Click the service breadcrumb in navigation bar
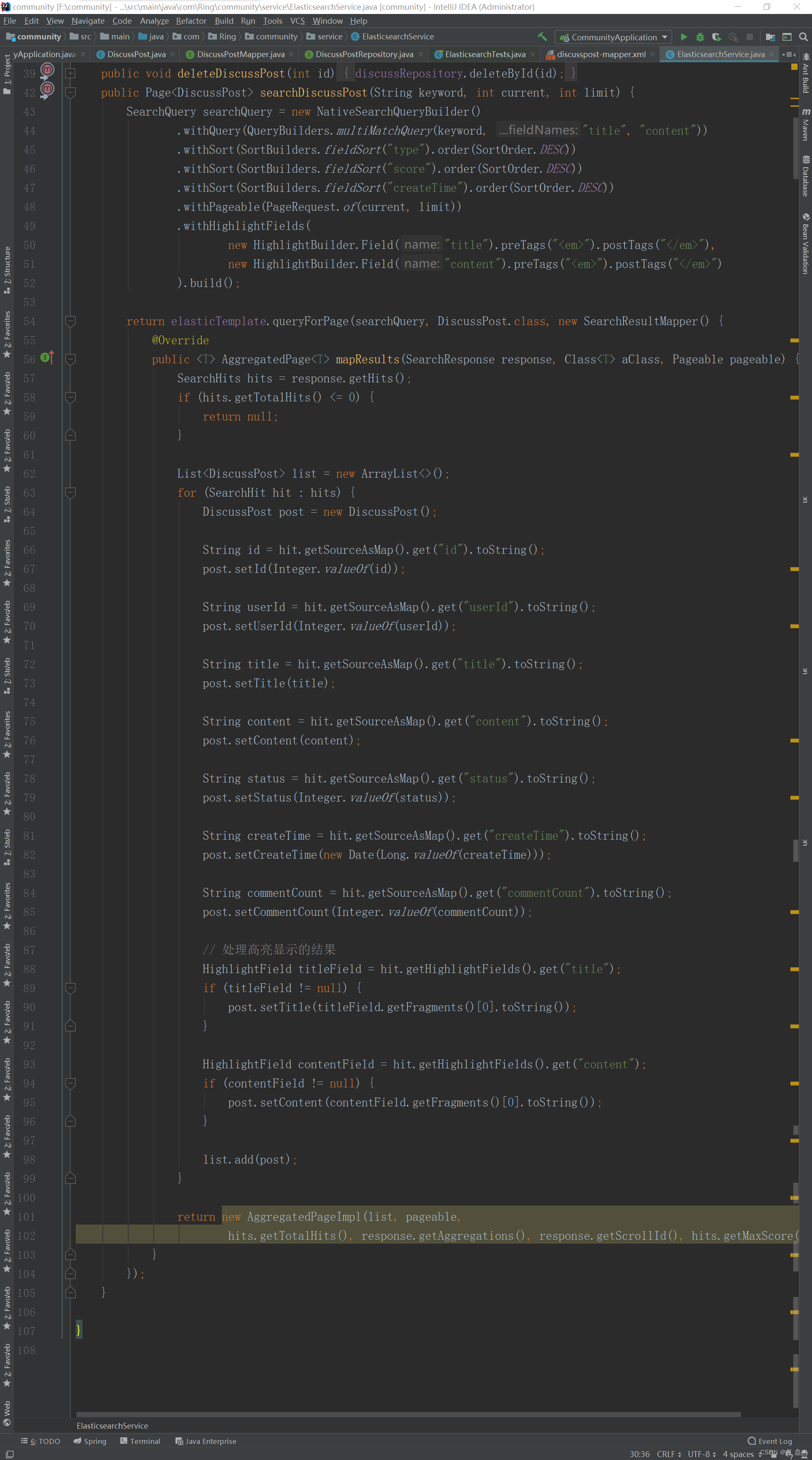 (325, 37)
